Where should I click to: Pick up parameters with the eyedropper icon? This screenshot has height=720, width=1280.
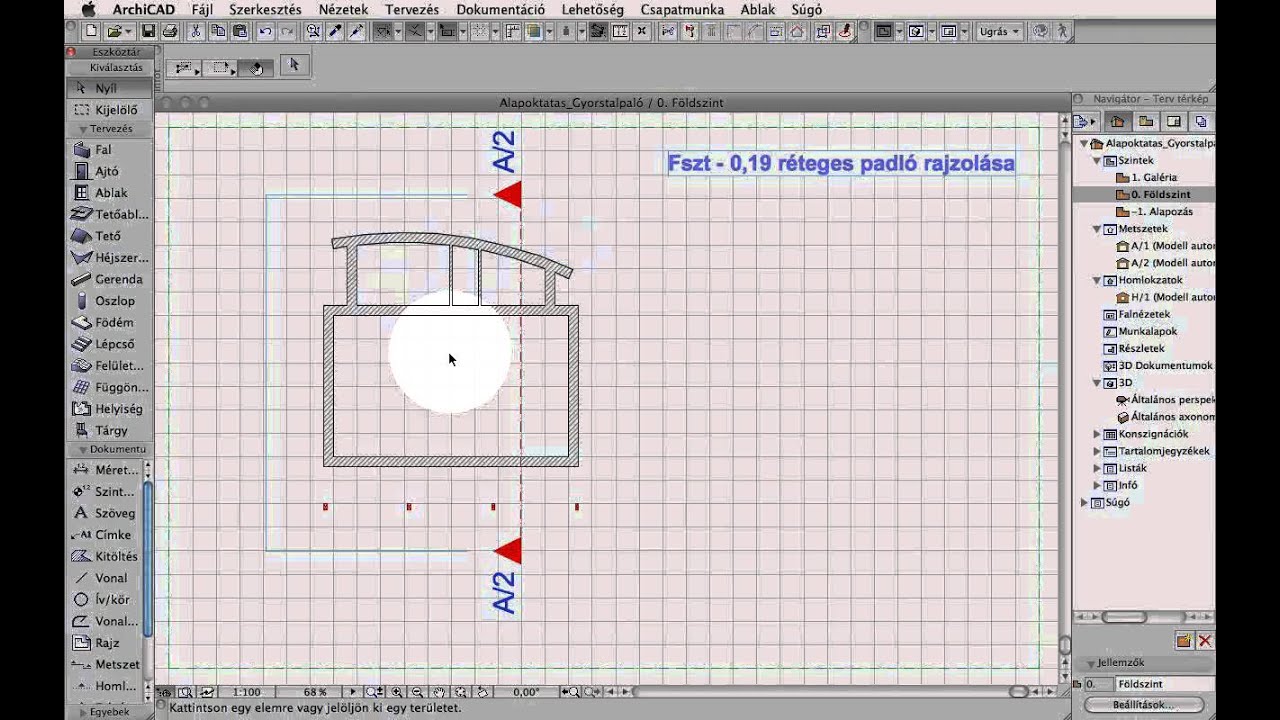point(336,31)
